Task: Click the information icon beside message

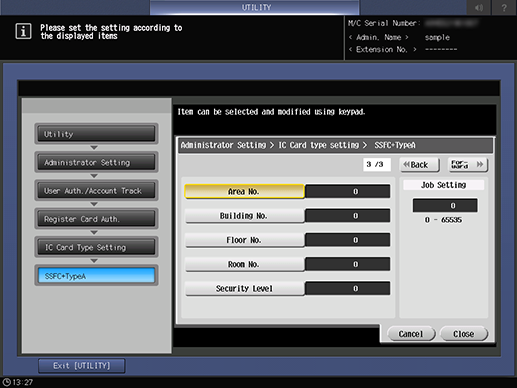Action: click(23, 31)
